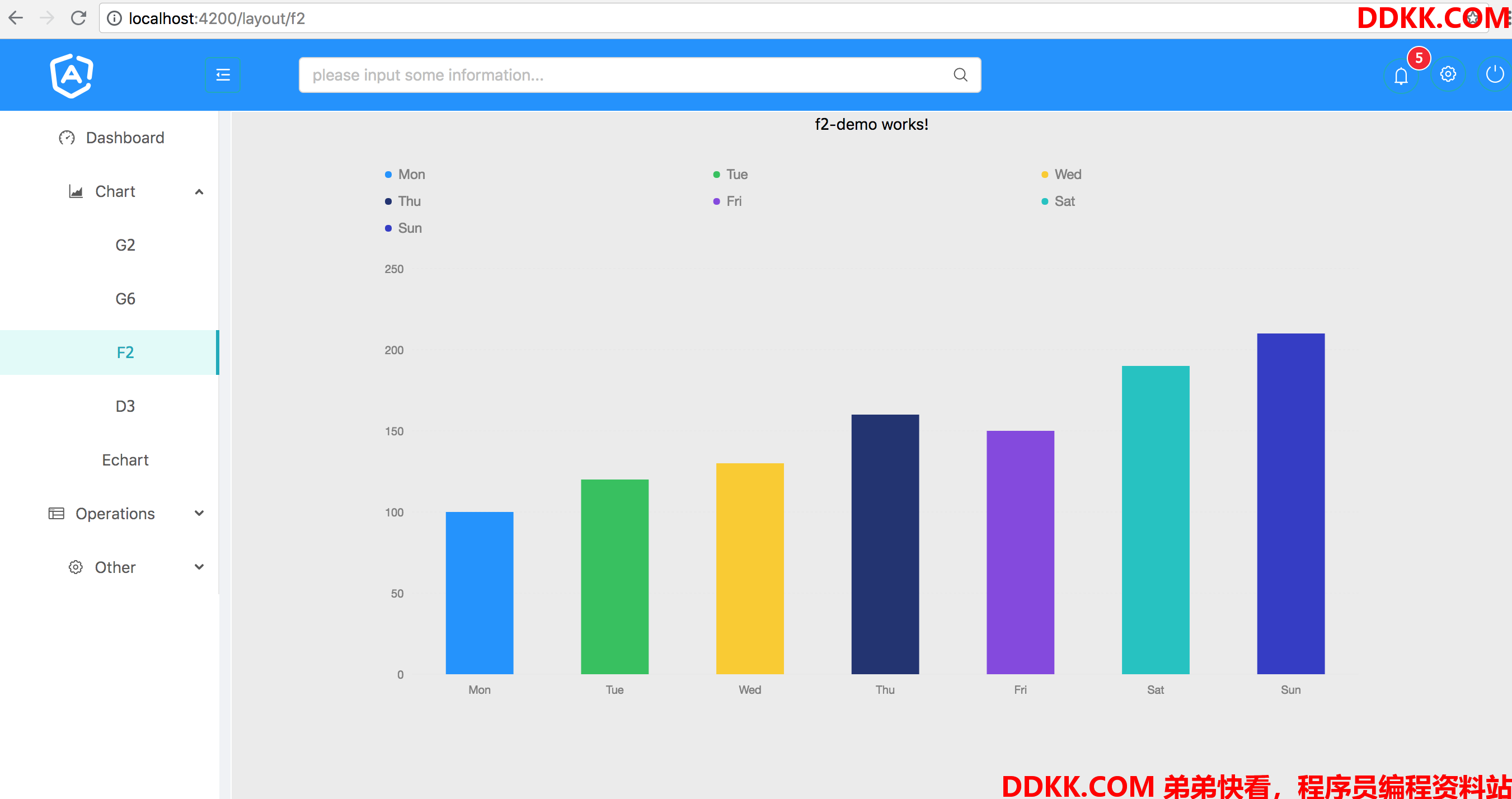Click the power logout icon
1512x799 pixels.
pyautogui.click(x=1495, y=74)
